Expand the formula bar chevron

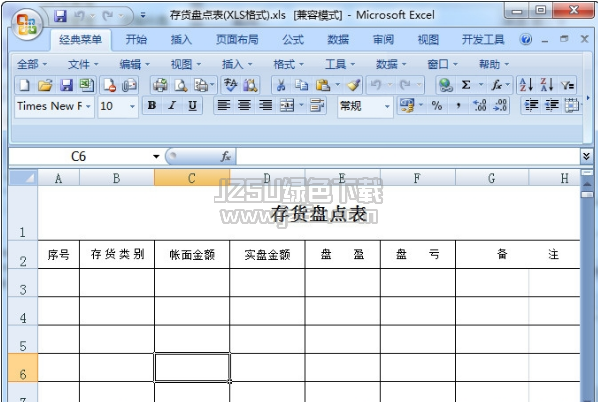[586, 156]
